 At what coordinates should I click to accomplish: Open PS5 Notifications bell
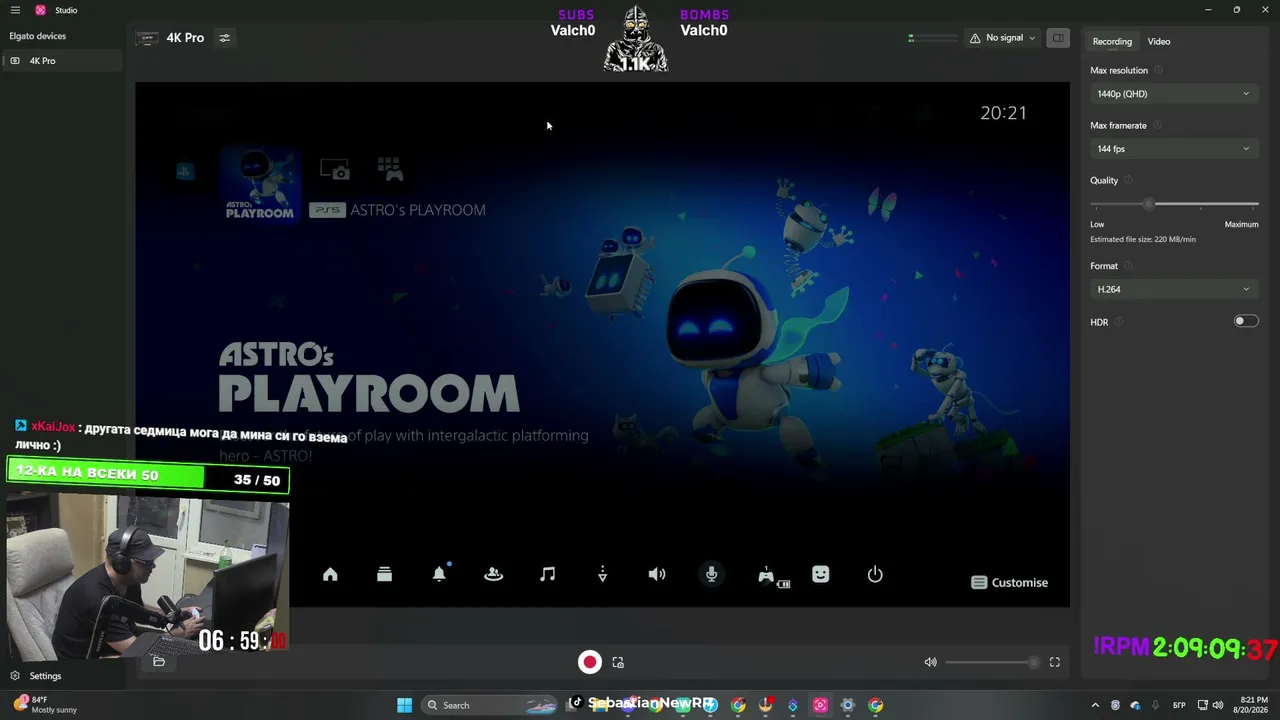(439, 574)
